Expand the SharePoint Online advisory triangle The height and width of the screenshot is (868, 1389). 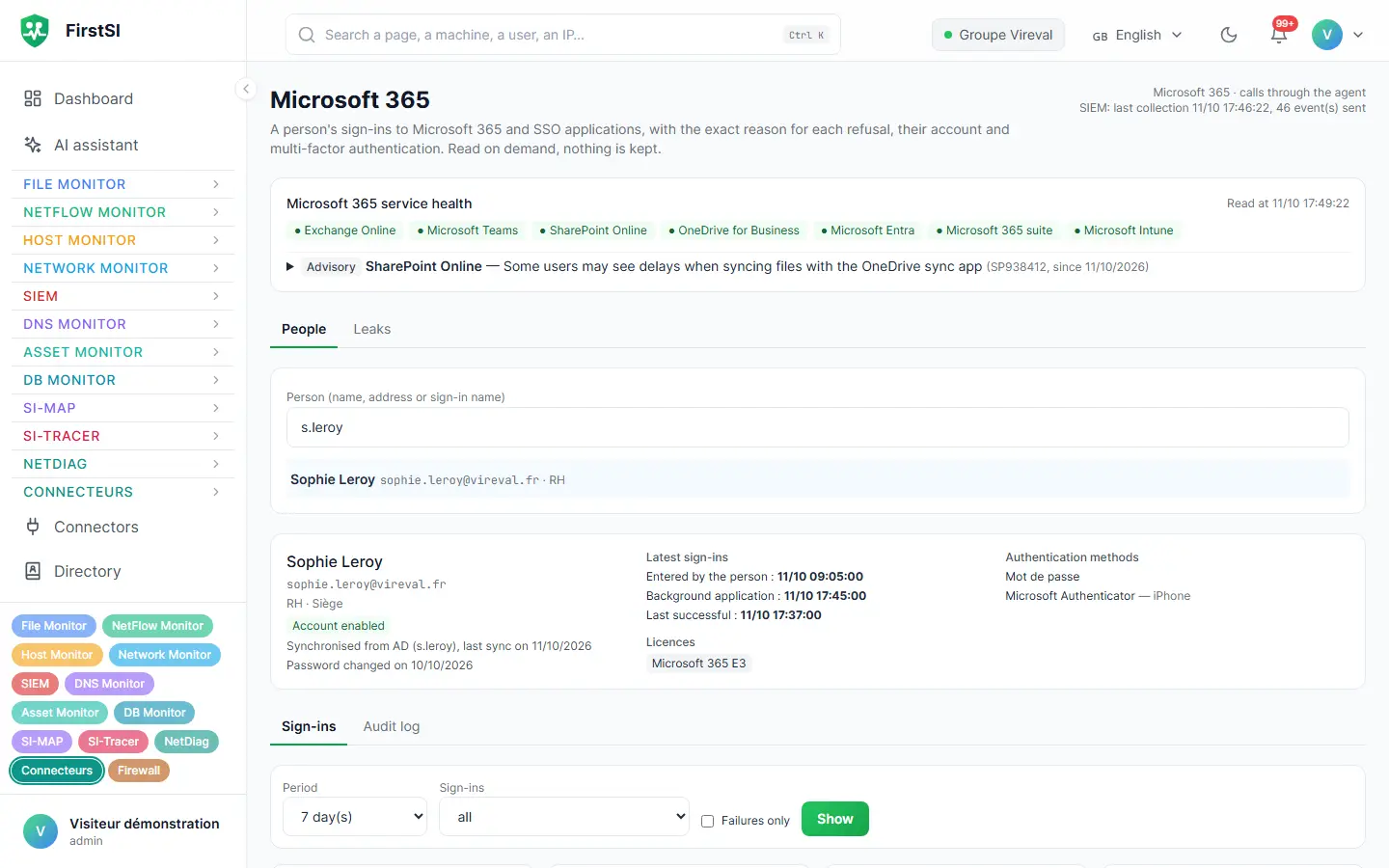click(290, 266)
